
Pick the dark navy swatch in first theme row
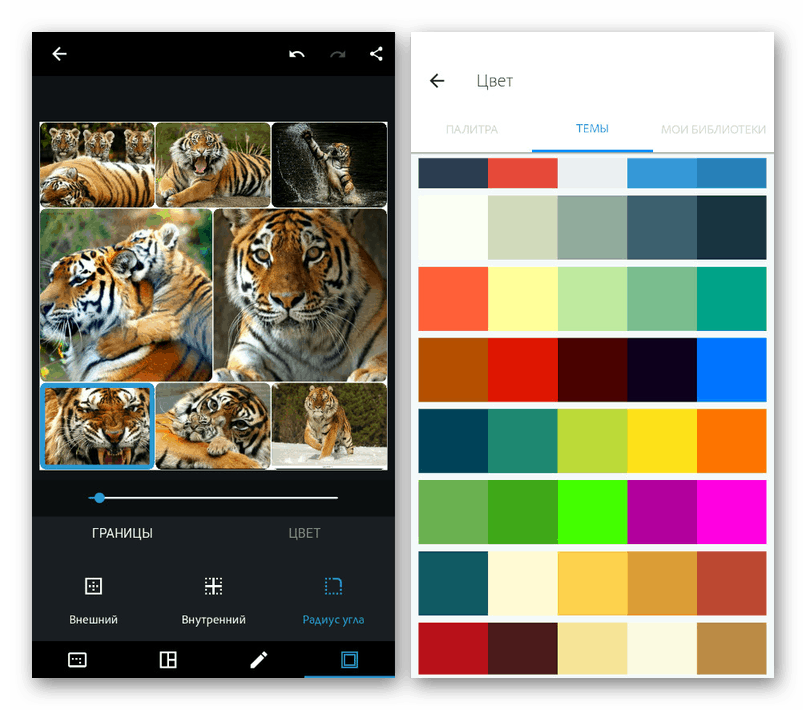(x=453, y=173)
